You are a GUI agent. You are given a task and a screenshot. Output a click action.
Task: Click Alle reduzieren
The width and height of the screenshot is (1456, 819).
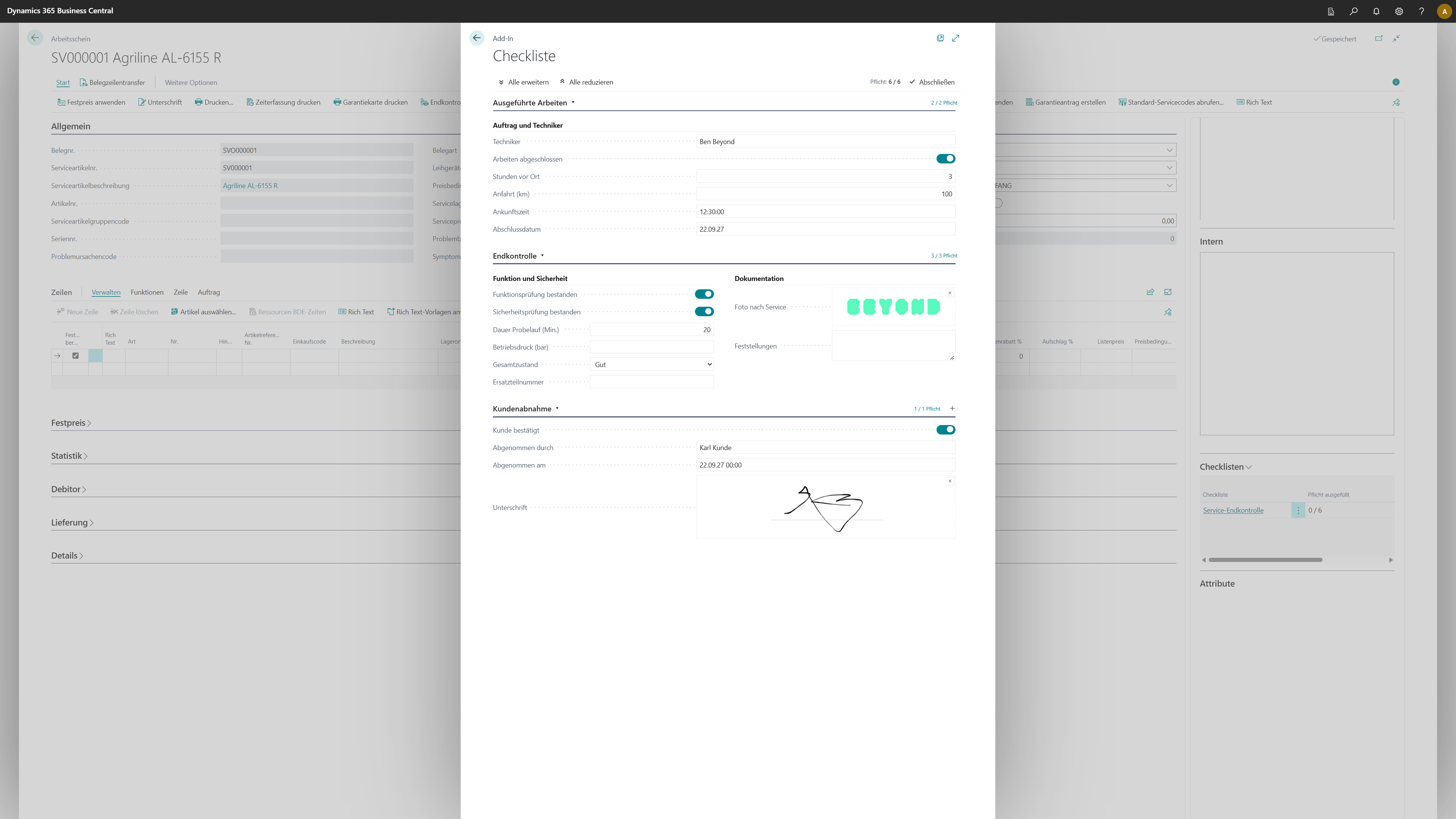click(x=586, y=82)
